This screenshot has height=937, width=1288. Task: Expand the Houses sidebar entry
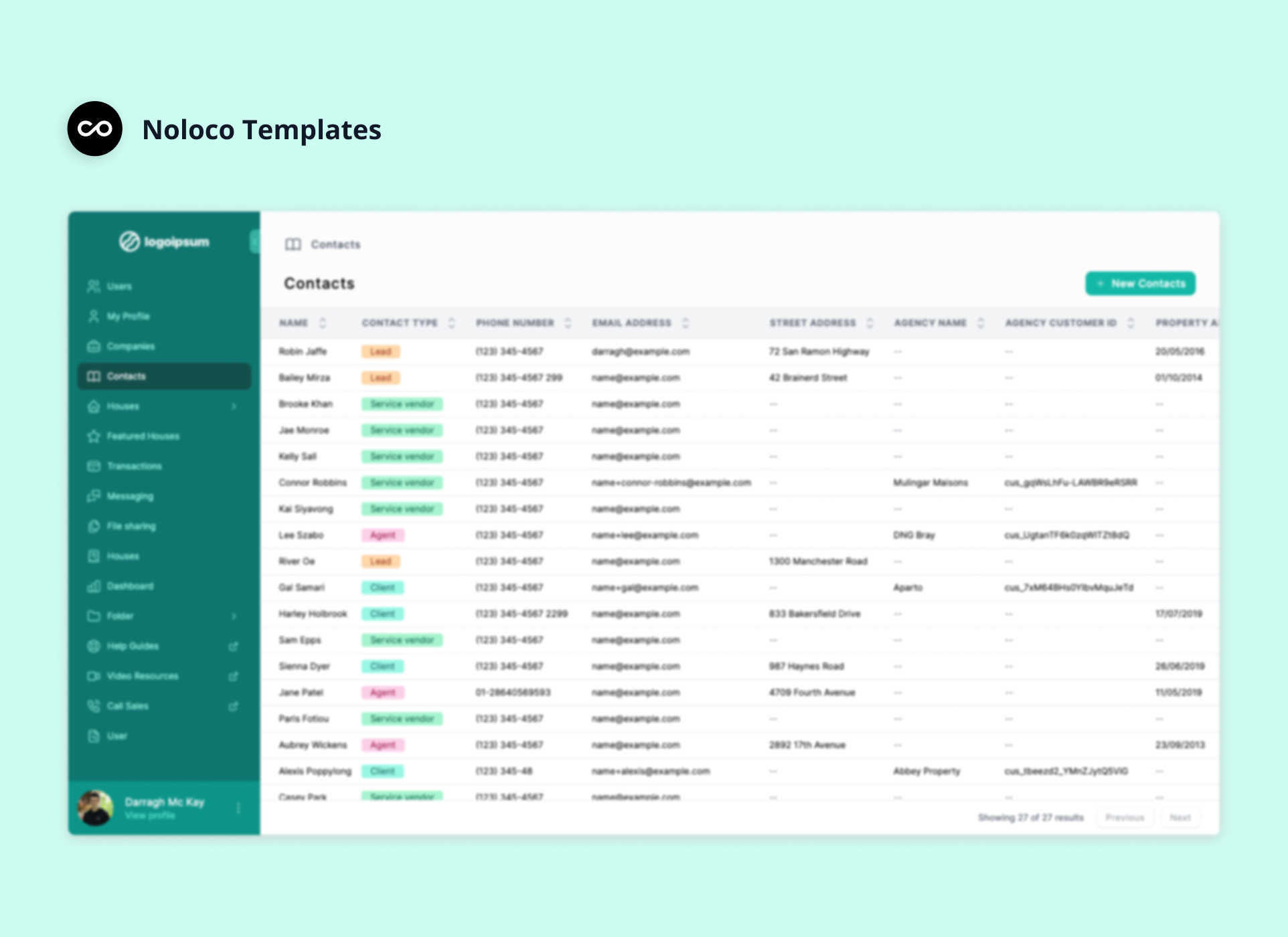point(234,406)
